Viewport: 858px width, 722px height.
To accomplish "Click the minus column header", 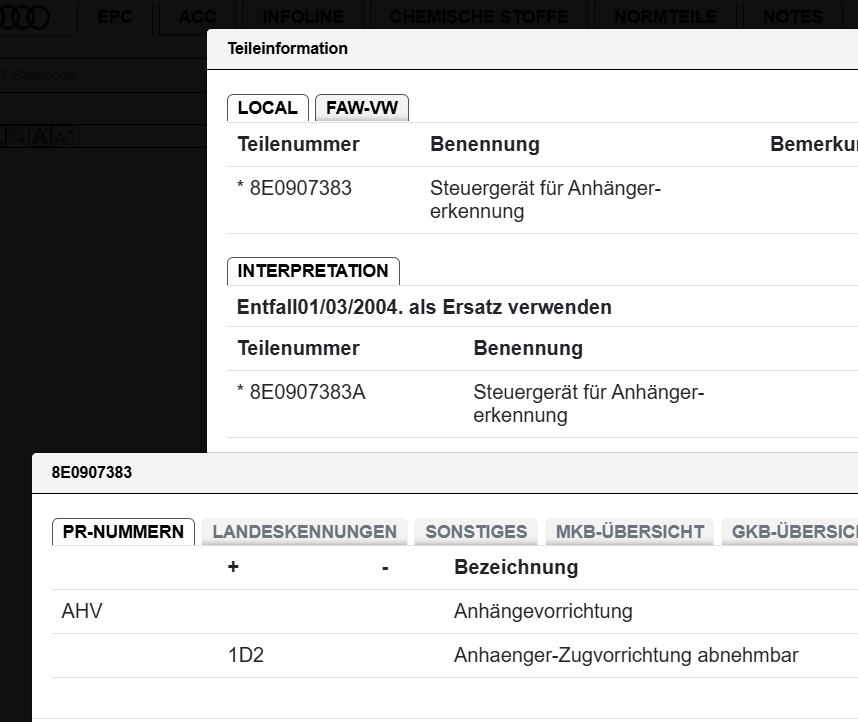I will pyautogui.click(x=385, y=569).
